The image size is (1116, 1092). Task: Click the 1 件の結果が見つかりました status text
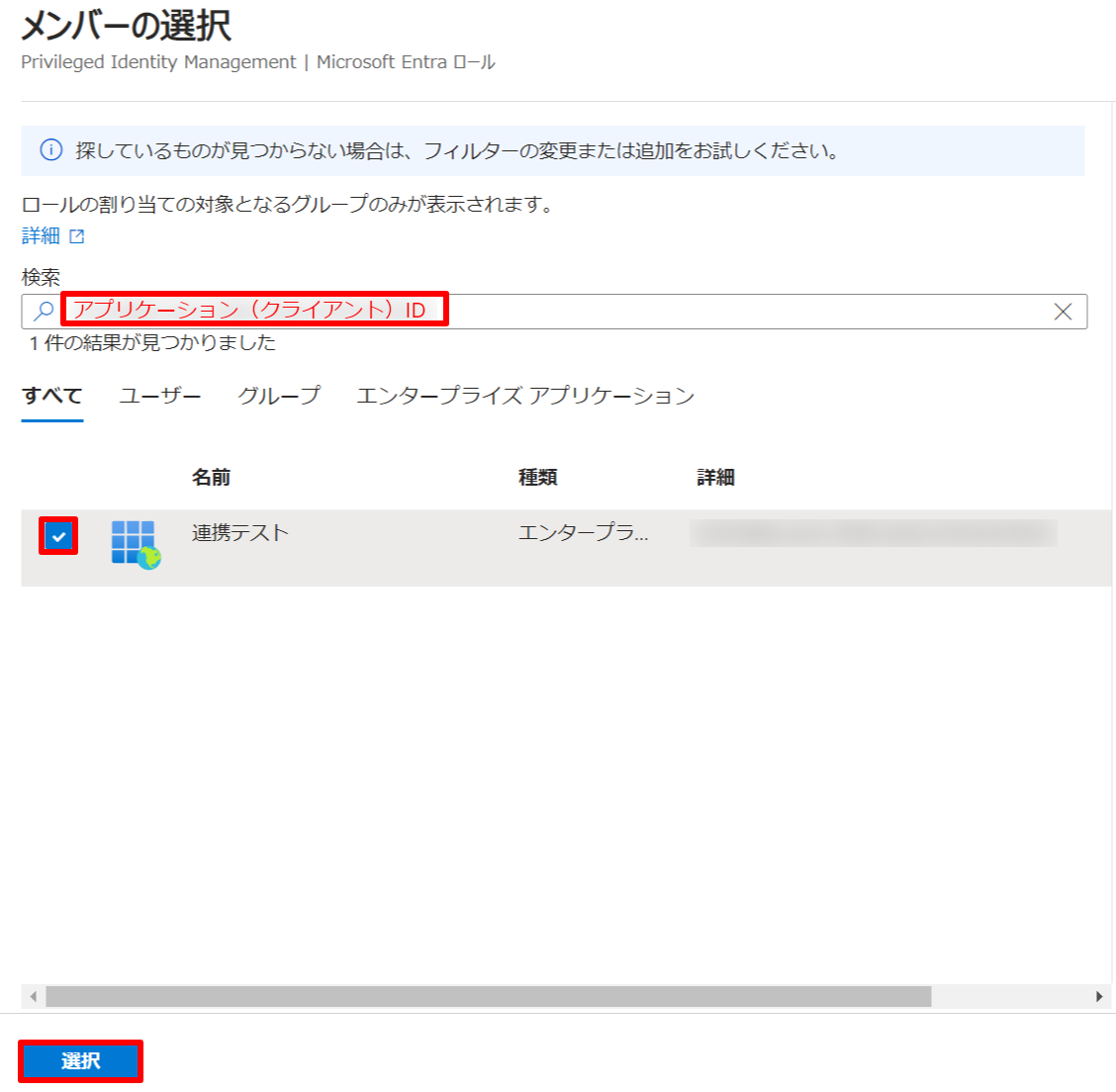point(152,343)
